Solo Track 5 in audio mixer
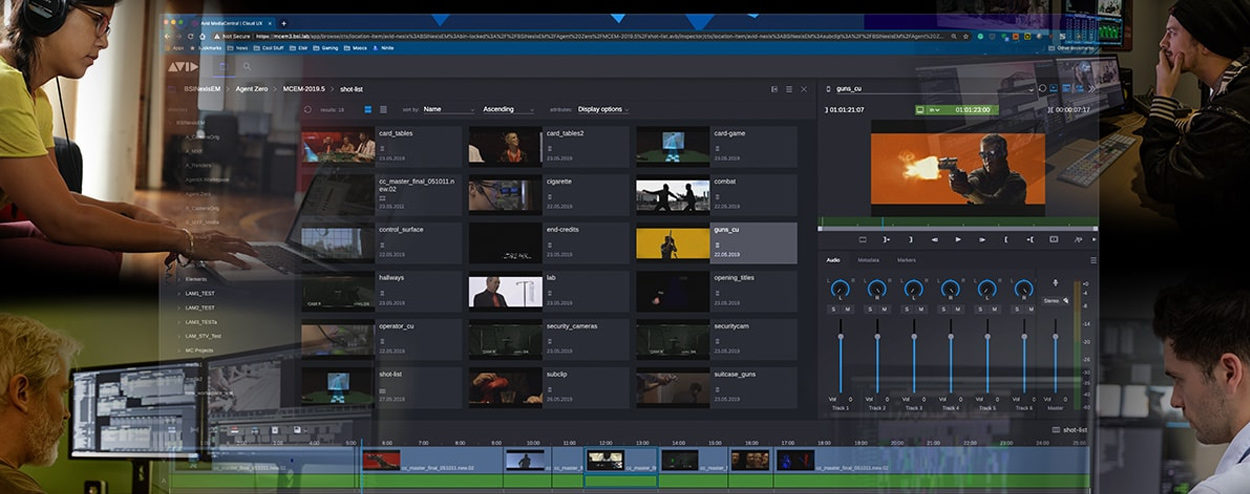 pyautogui.click(x=981, y=310)
